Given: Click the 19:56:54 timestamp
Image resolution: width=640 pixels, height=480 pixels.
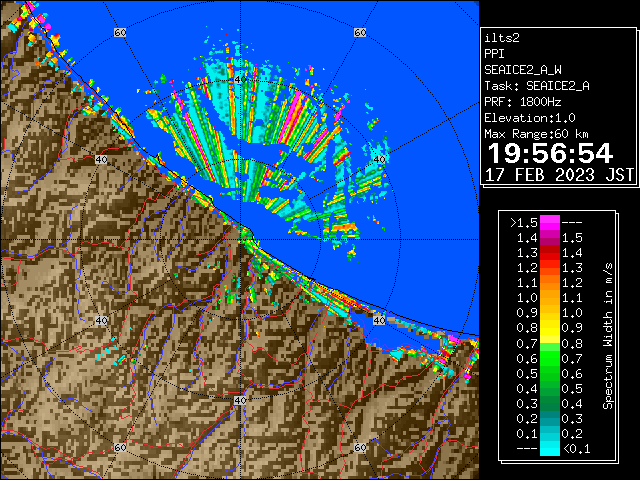Looking at the screenshot, I should [x=550, y=153].
